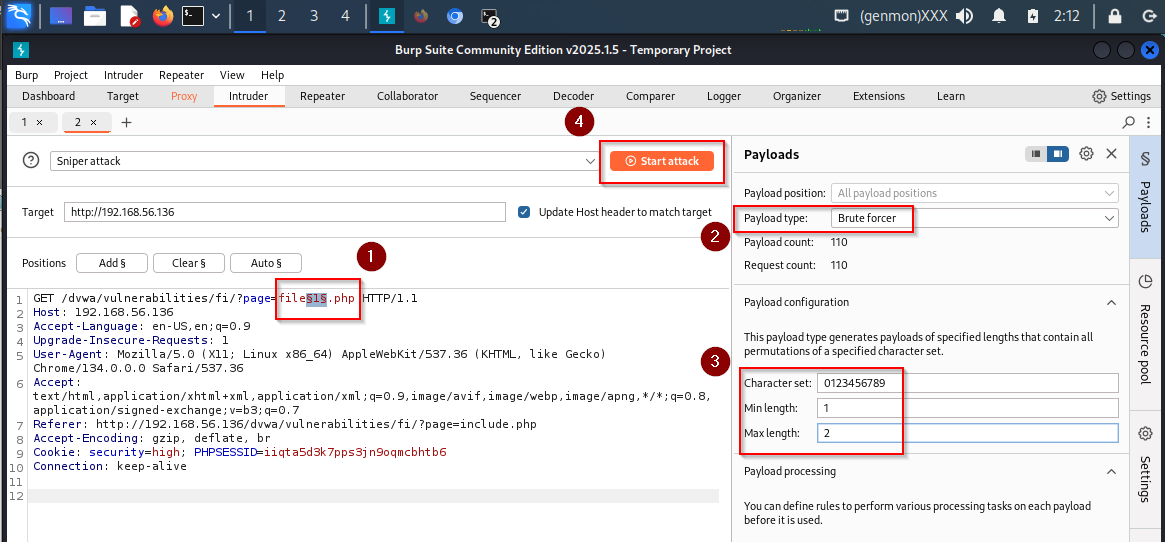The image size is (1165, 542).
Task: Toggle Update Host header to match target
Action: (525, 212)
